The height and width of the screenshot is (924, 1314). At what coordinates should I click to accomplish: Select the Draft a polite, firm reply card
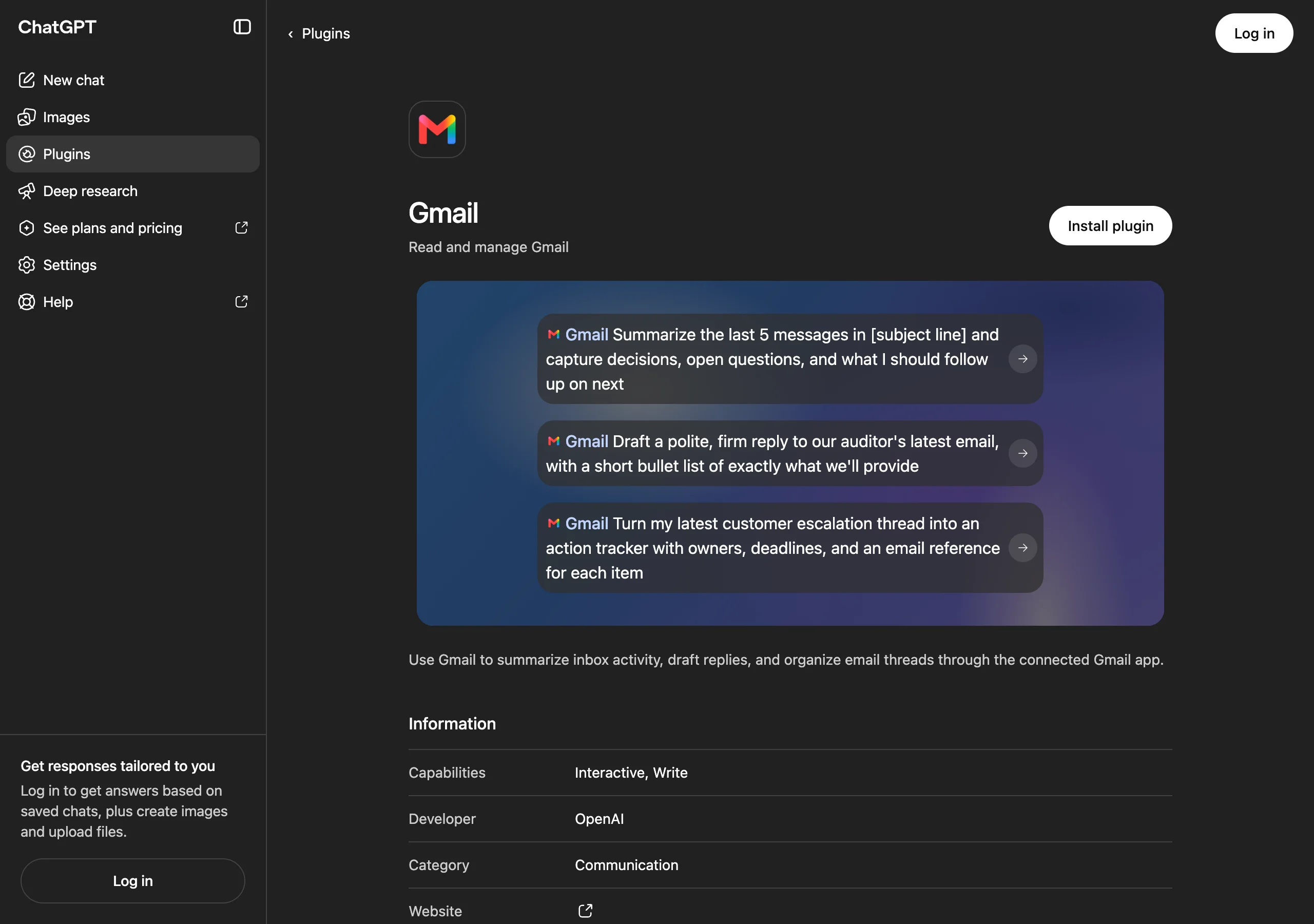[790, 453]
